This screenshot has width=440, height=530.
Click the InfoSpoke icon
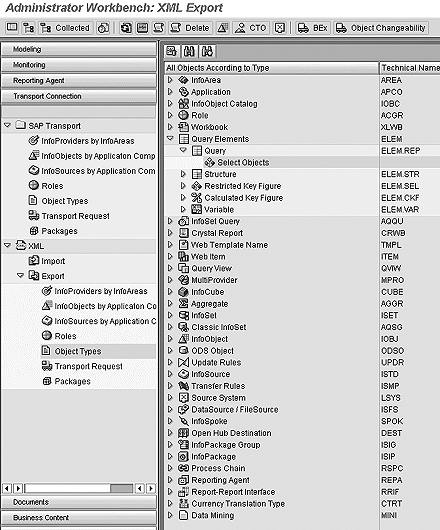click(183, 421)
